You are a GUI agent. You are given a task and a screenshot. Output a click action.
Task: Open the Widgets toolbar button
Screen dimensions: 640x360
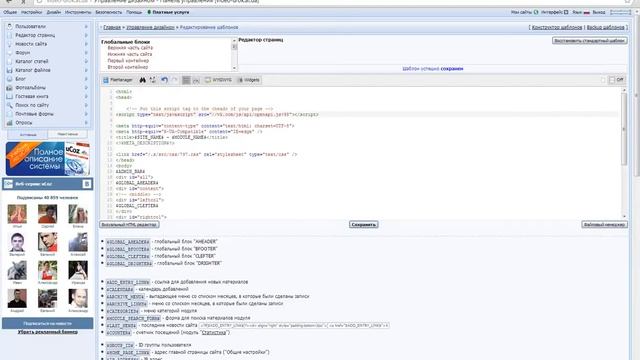click(x=249, y=80)
